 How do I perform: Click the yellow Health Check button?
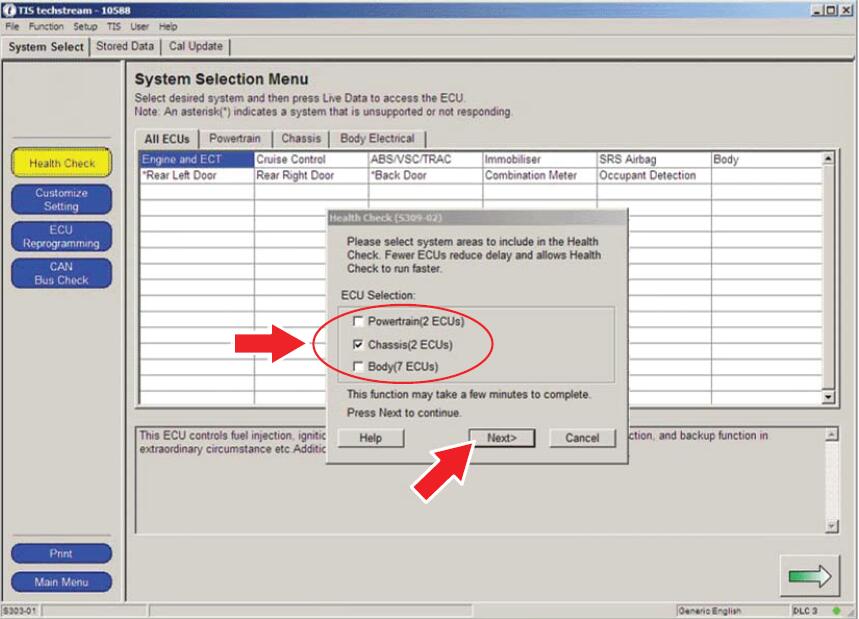pos(62,163)
